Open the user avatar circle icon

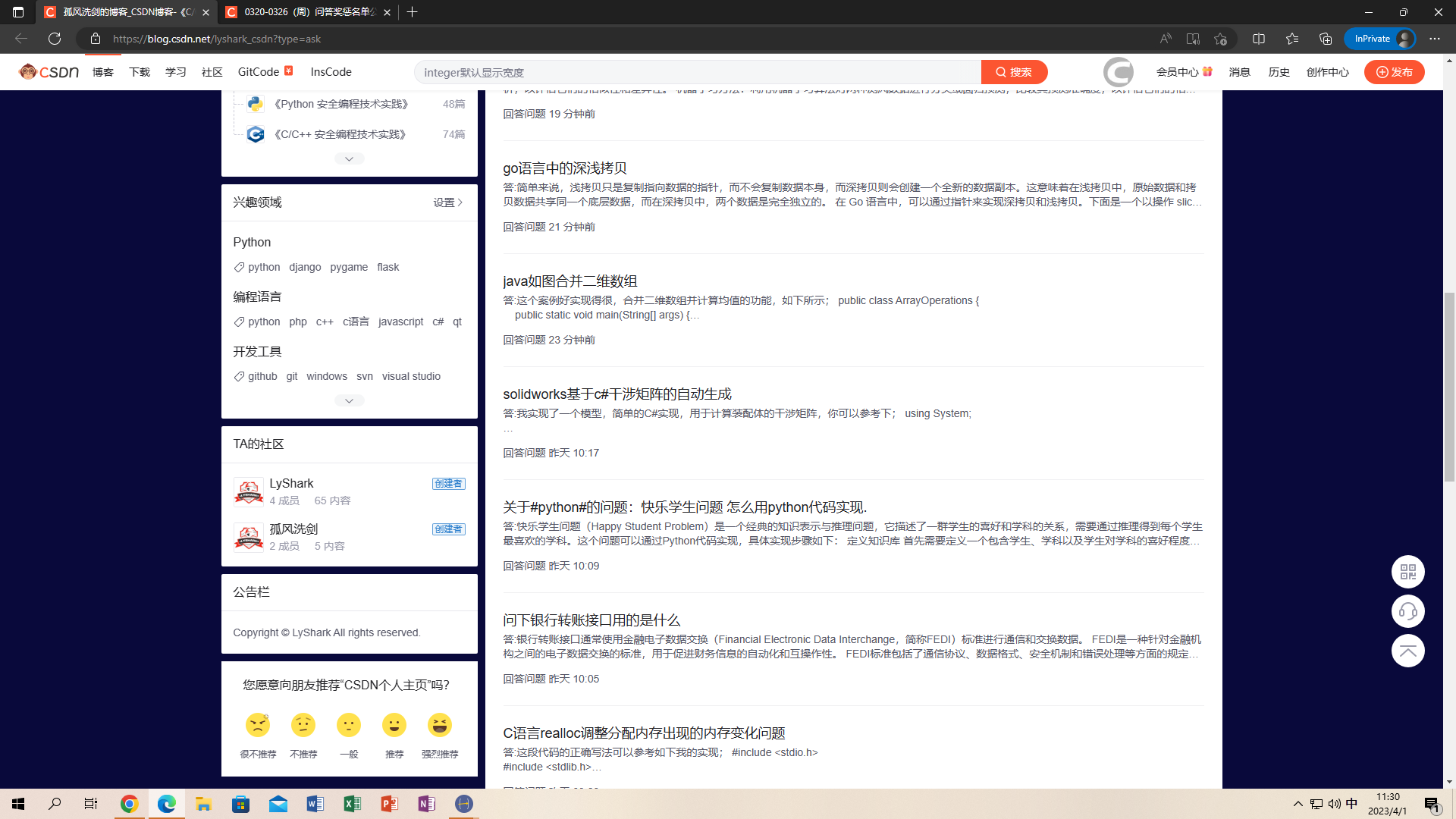click(x=1118, y=72)
